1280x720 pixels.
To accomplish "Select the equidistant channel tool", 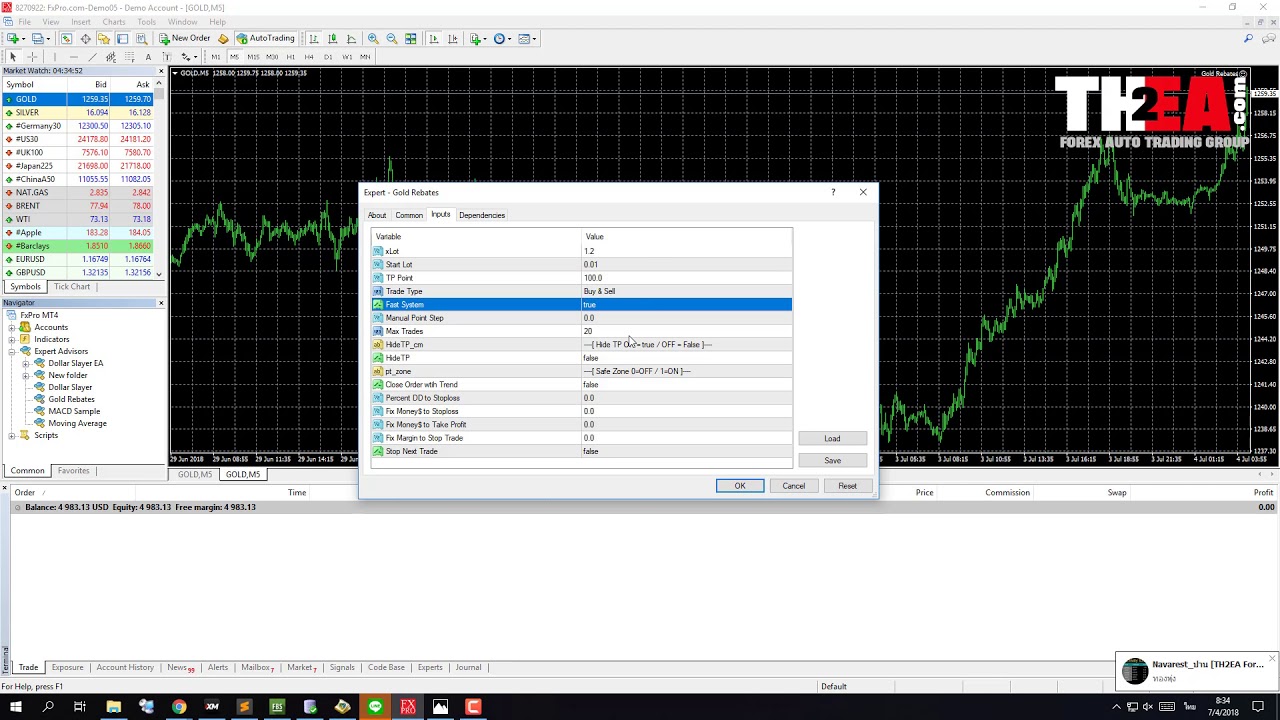I will [111, 57].
